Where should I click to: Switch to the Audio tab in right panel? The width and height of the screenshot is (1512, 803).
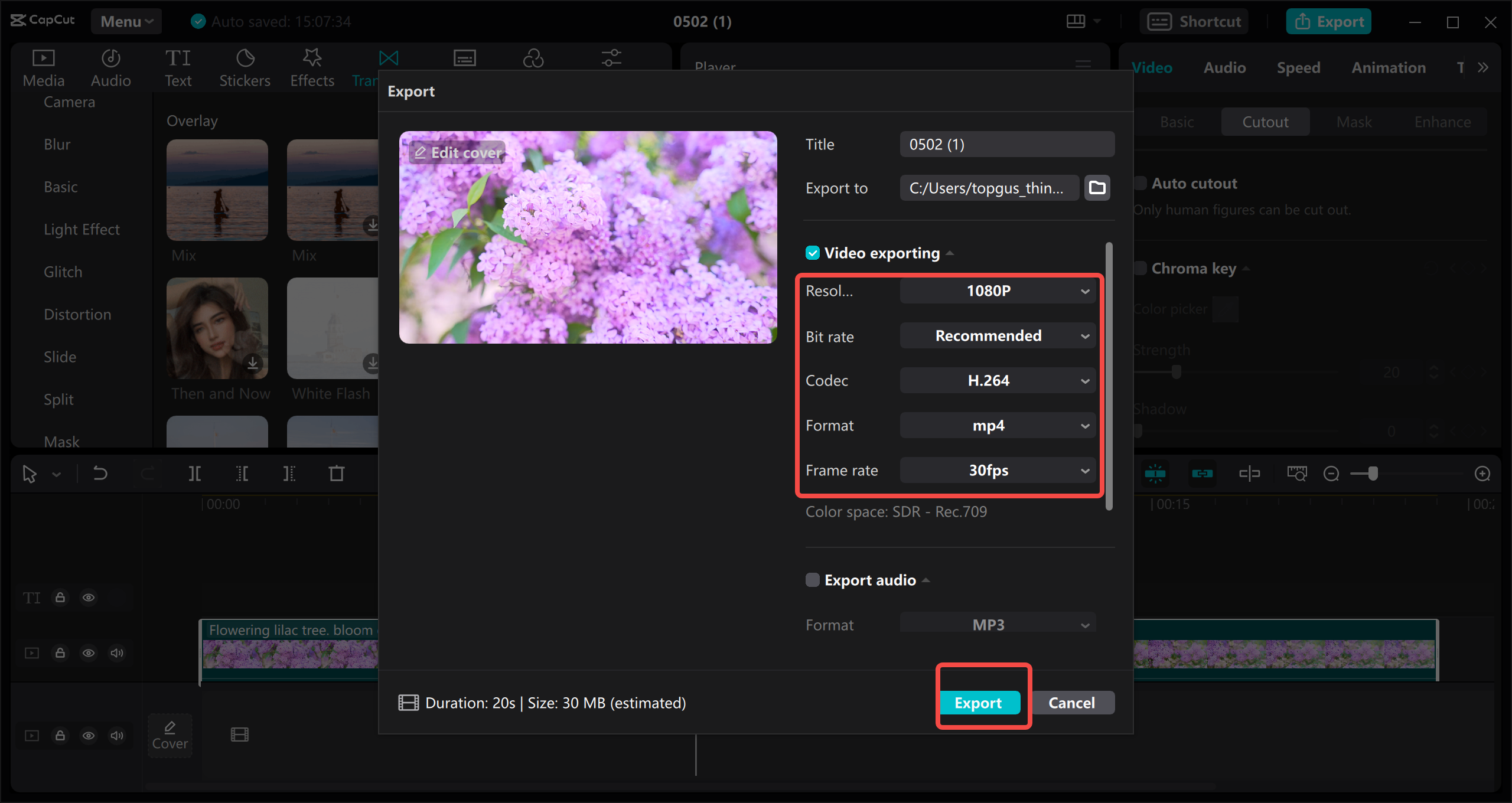click(1224, 67)
